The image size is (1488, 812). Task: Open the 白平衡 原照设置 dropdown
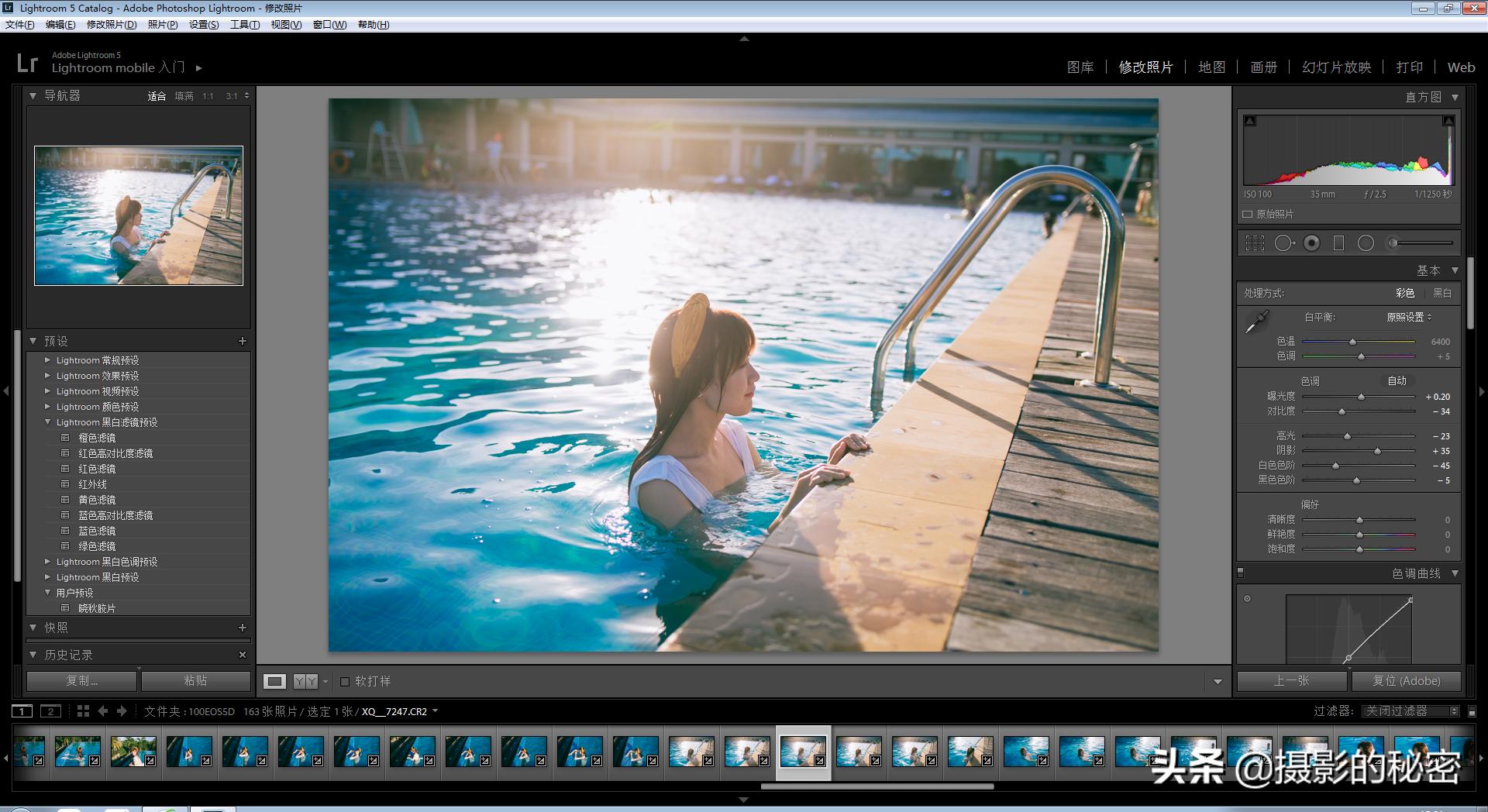click(1408, 317)
